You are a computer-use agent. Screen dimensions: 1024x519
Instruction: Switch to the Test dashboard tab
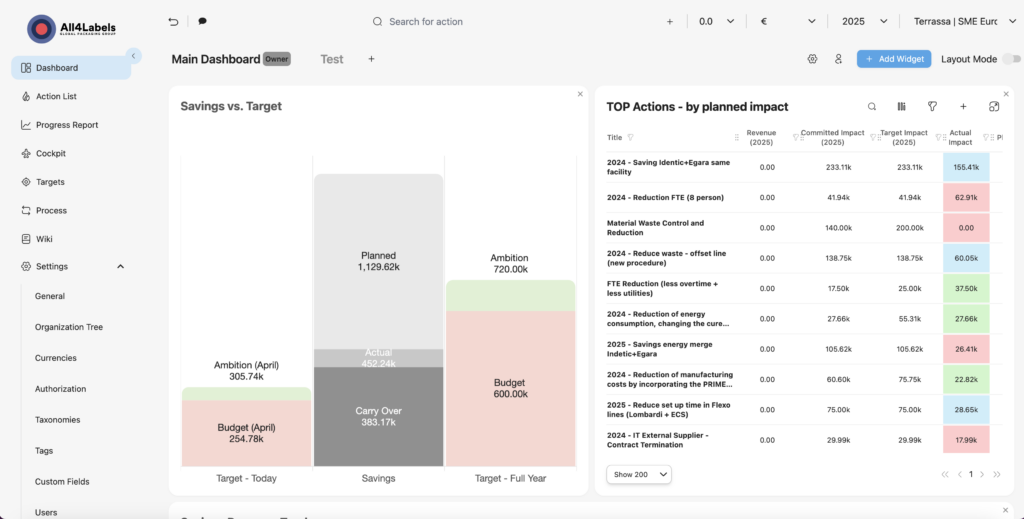331,59
